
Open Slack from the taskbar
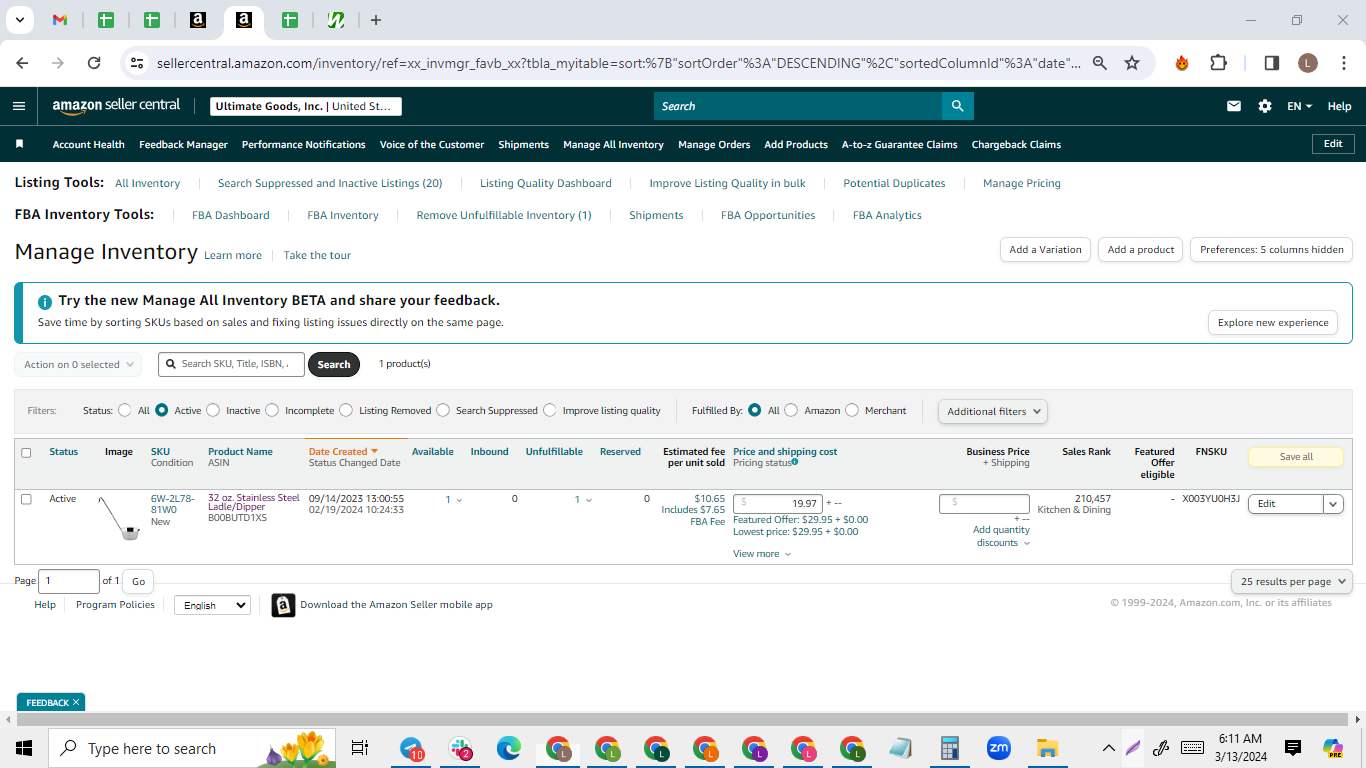pyautogui.click(x=460, y=748)
